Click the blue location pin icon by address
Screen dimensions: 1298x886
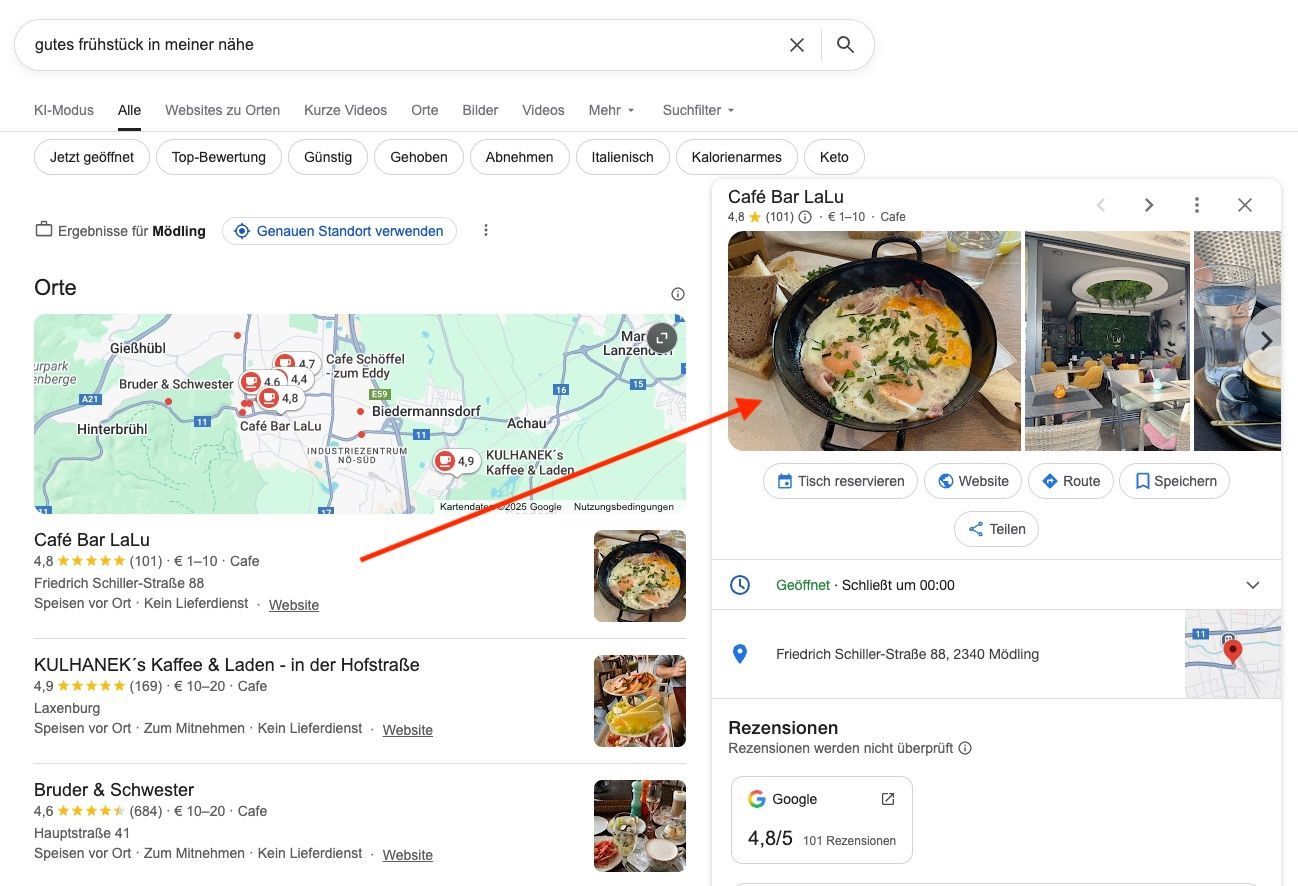(740, 654)
